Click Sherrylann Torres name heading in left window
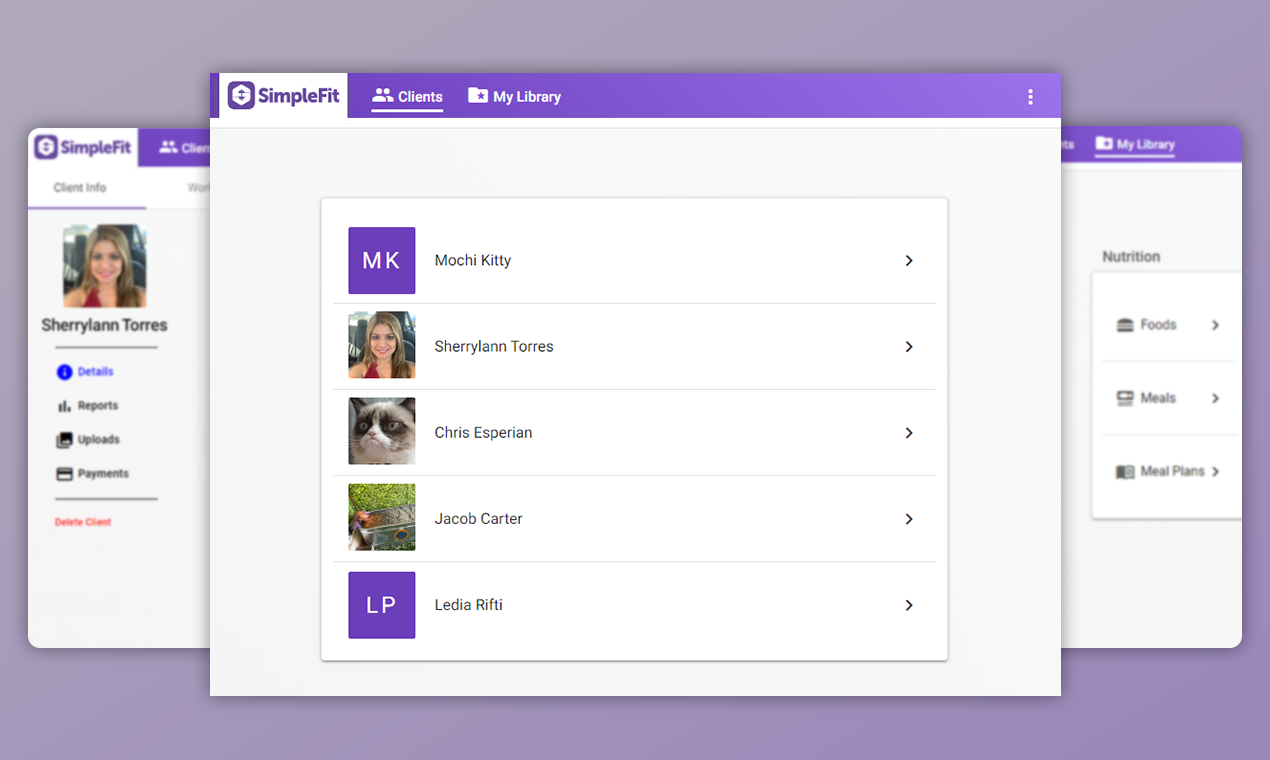Viewport: 1270px width, 760px height. (x=105, y=325)
